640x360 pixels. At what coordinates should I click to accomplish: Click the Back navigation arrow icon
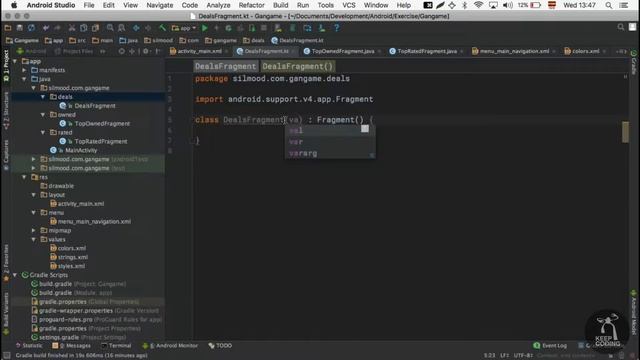[136, 28]
